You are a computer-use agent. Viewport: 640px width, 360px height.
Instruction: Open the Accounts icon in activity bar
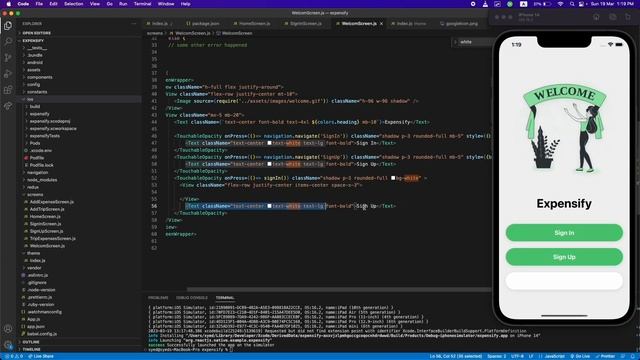(x=8, y=329)
